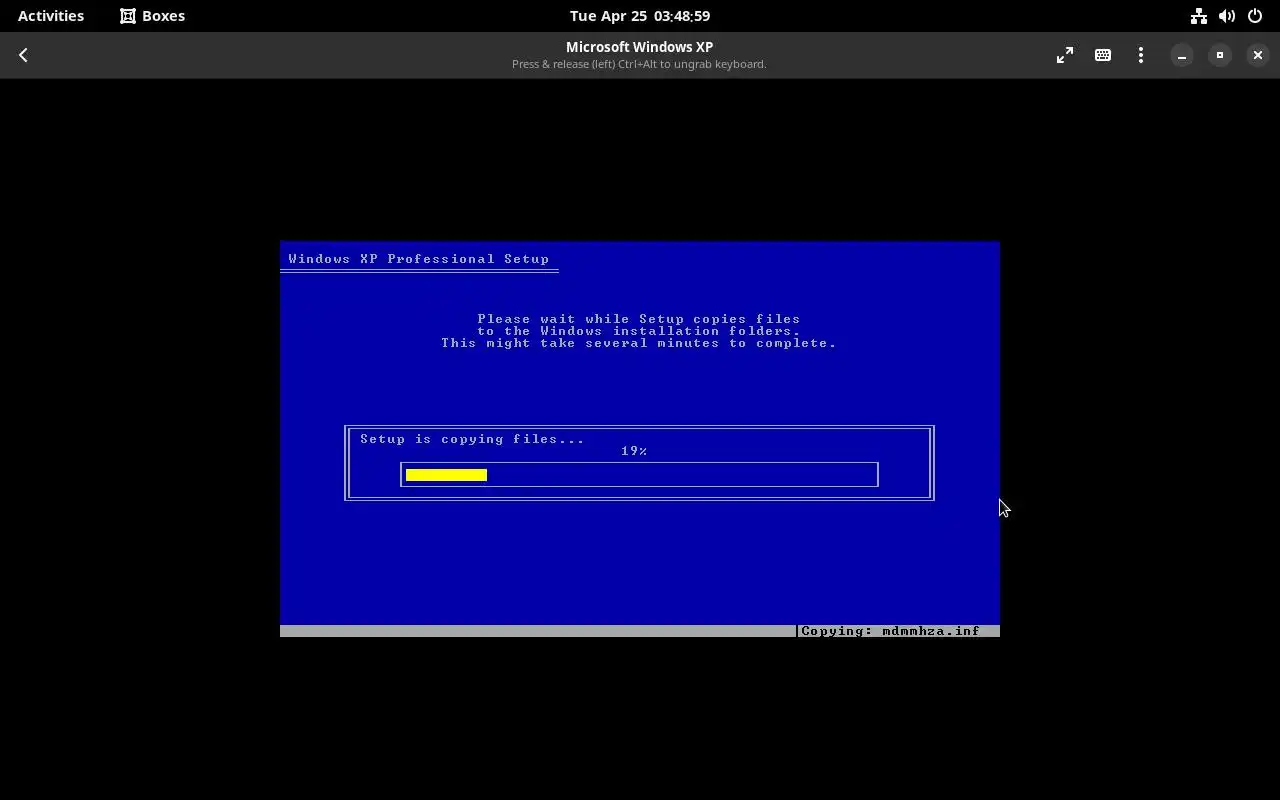Click 'Please wait while Setup copies files' line

(639, 319)
